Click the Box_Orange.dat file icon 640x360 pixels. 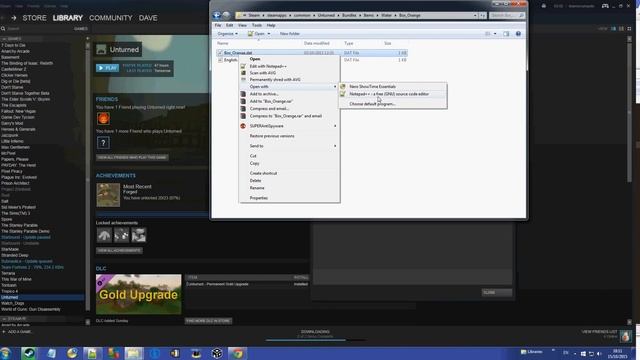point(220,53)
